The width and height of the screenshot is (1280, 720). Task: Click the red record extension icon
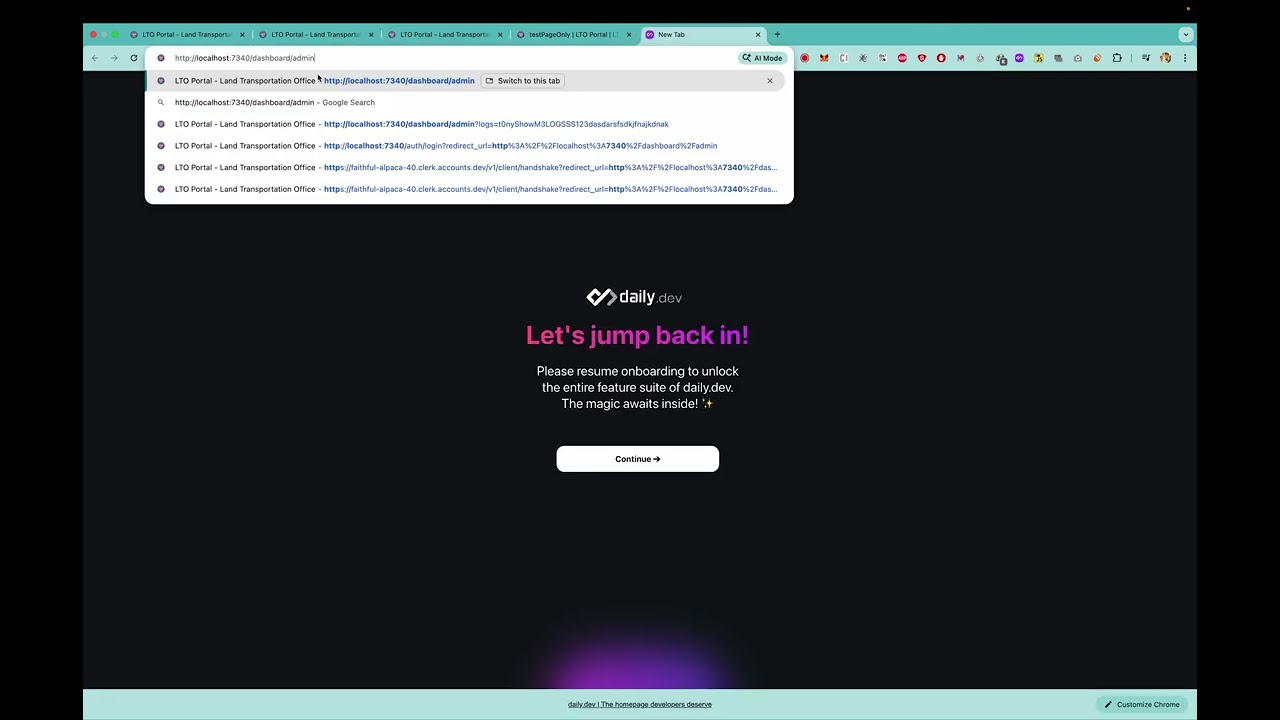(x=805, y=58)
